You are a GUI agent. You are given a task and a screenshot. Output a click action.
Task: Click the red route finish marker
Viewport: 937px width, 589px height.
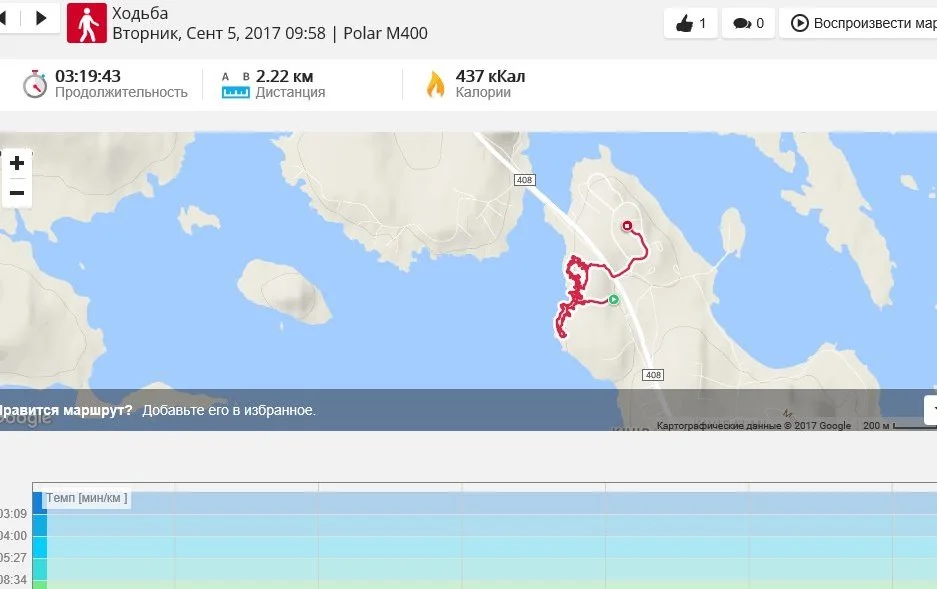tap(628, 226)
